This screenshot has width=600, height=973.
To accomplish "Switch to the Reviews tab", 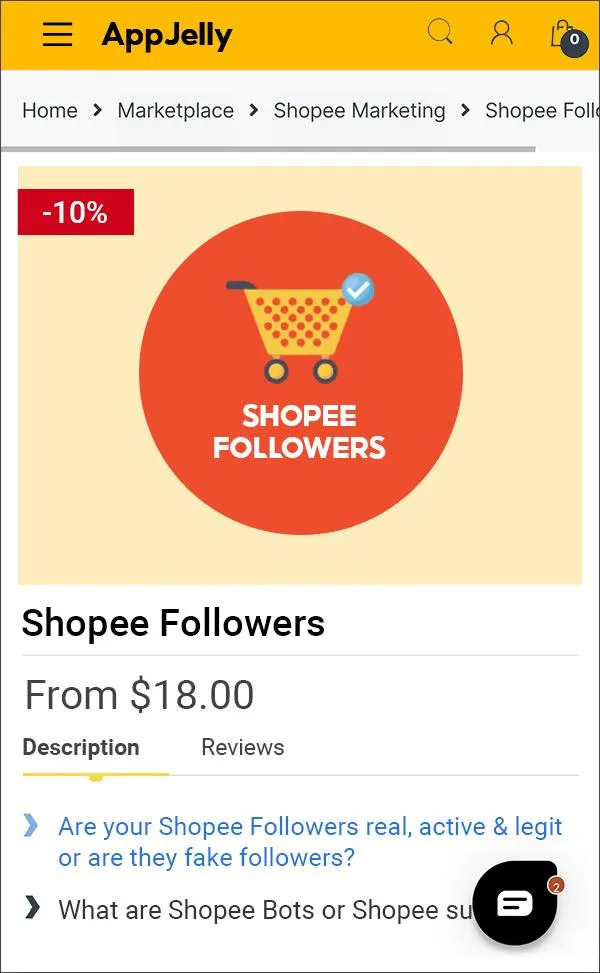I will click(x=242, y=747).
